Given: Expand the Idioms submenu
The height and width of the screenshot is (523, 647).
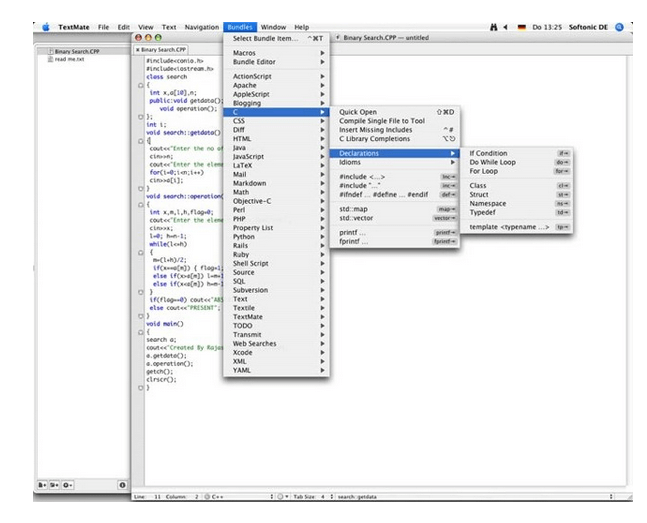Looking at the screenshot, I should click(395, 162).
